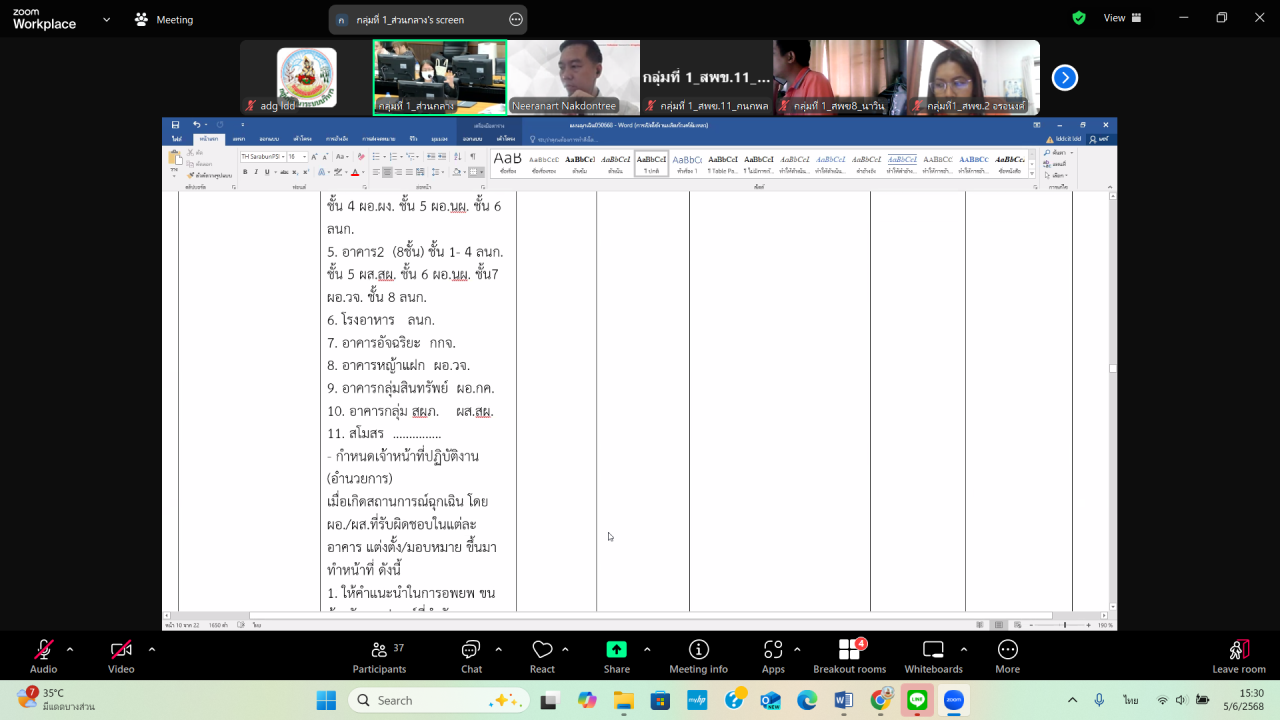The image size is (1280, 720).
Task: Select Neeranart Nakdontree's video thumbnail
Action: pos(573,77)
